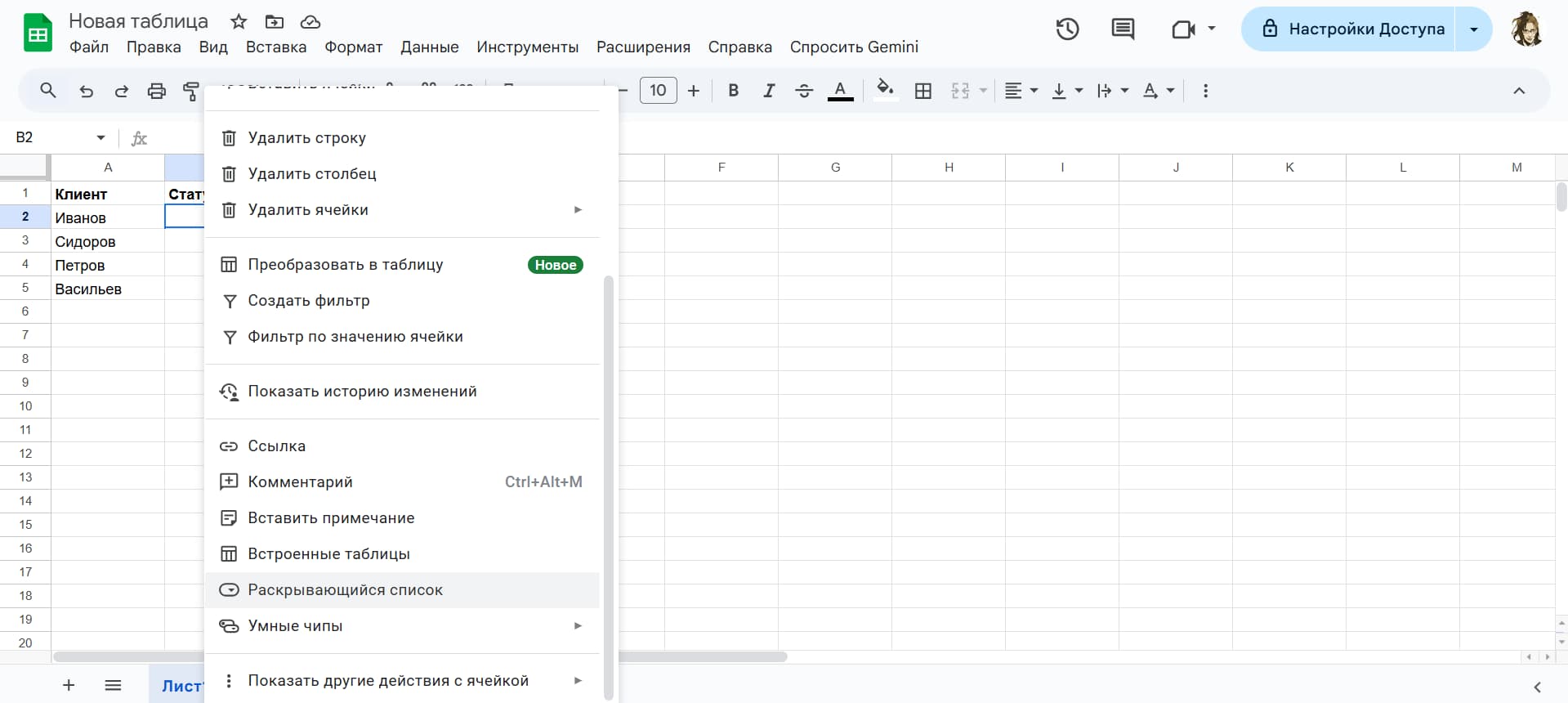This screenshot has height=703, width=1568.
Task: Expand the Name Box dropdown arrow
Action: 101,137
